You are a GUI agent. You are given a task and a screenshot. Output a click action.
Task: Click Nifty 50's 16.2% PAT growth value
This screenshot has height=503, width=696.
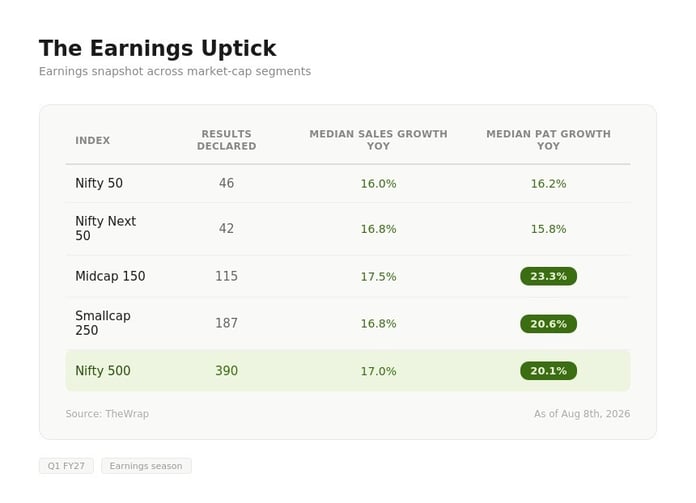point(548,183)
